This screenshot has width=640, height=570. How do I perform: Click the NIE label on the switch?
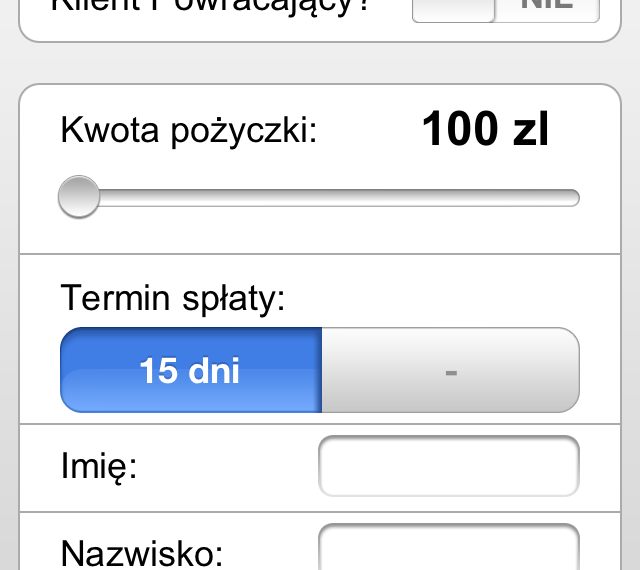point(547,8)
